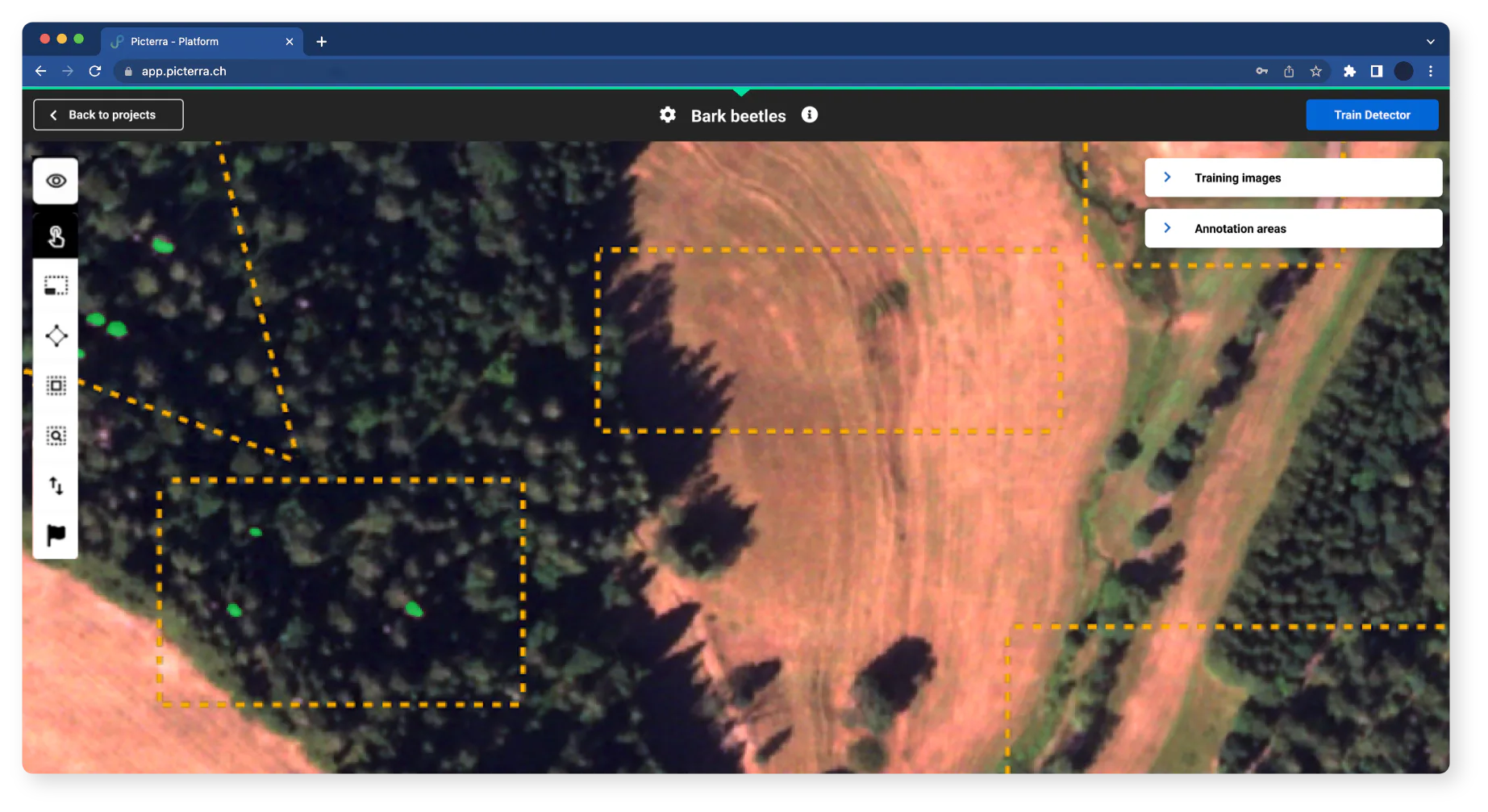The width and height of the screenshot is (1488, 812).
Task: Click the Train Detector button
Action: coord(1372,115)
